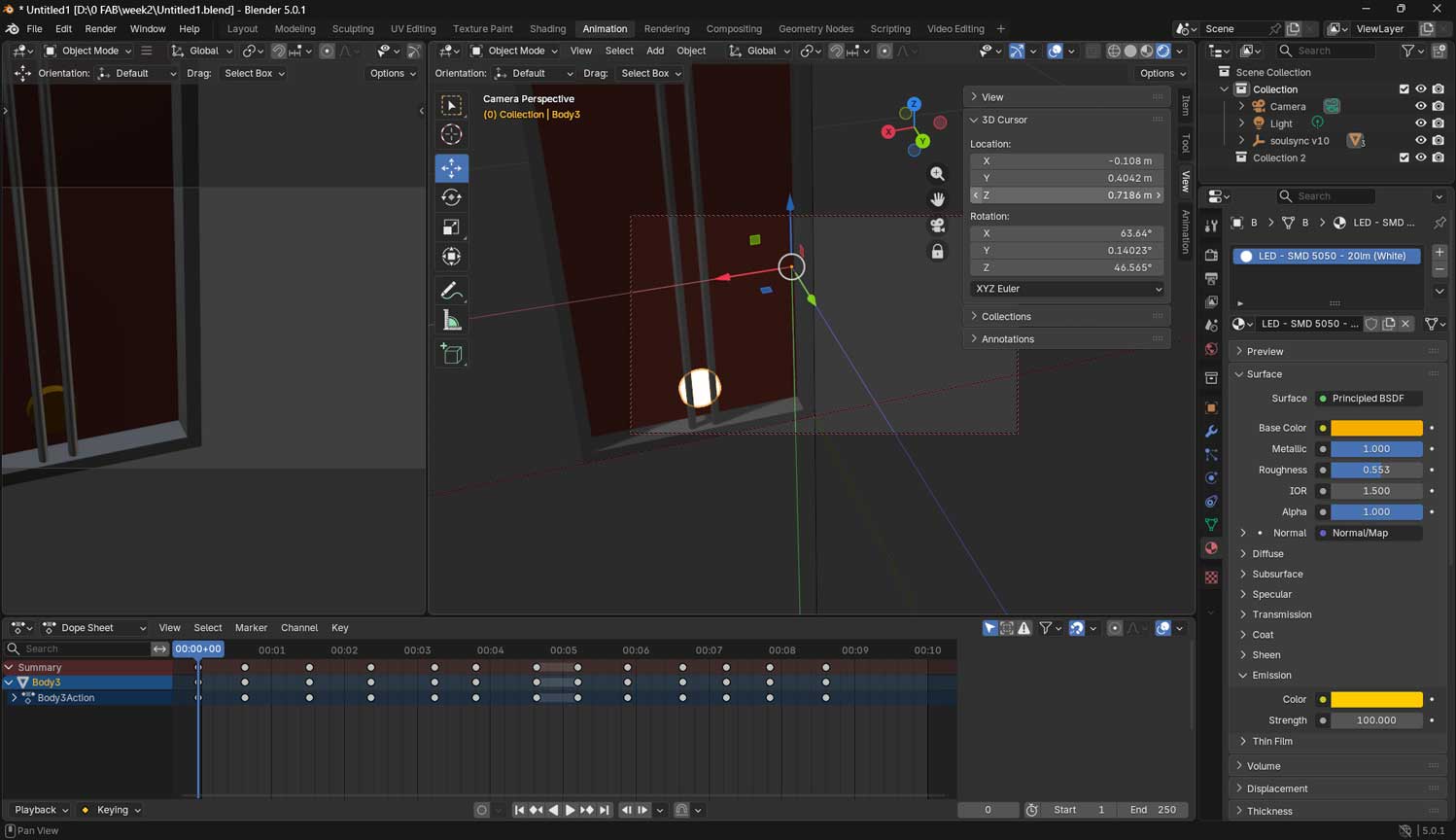1456x840 pixels.
Task: Click the Emission Strength value field
Action: pyautogui.click(x=1376, y=720)
